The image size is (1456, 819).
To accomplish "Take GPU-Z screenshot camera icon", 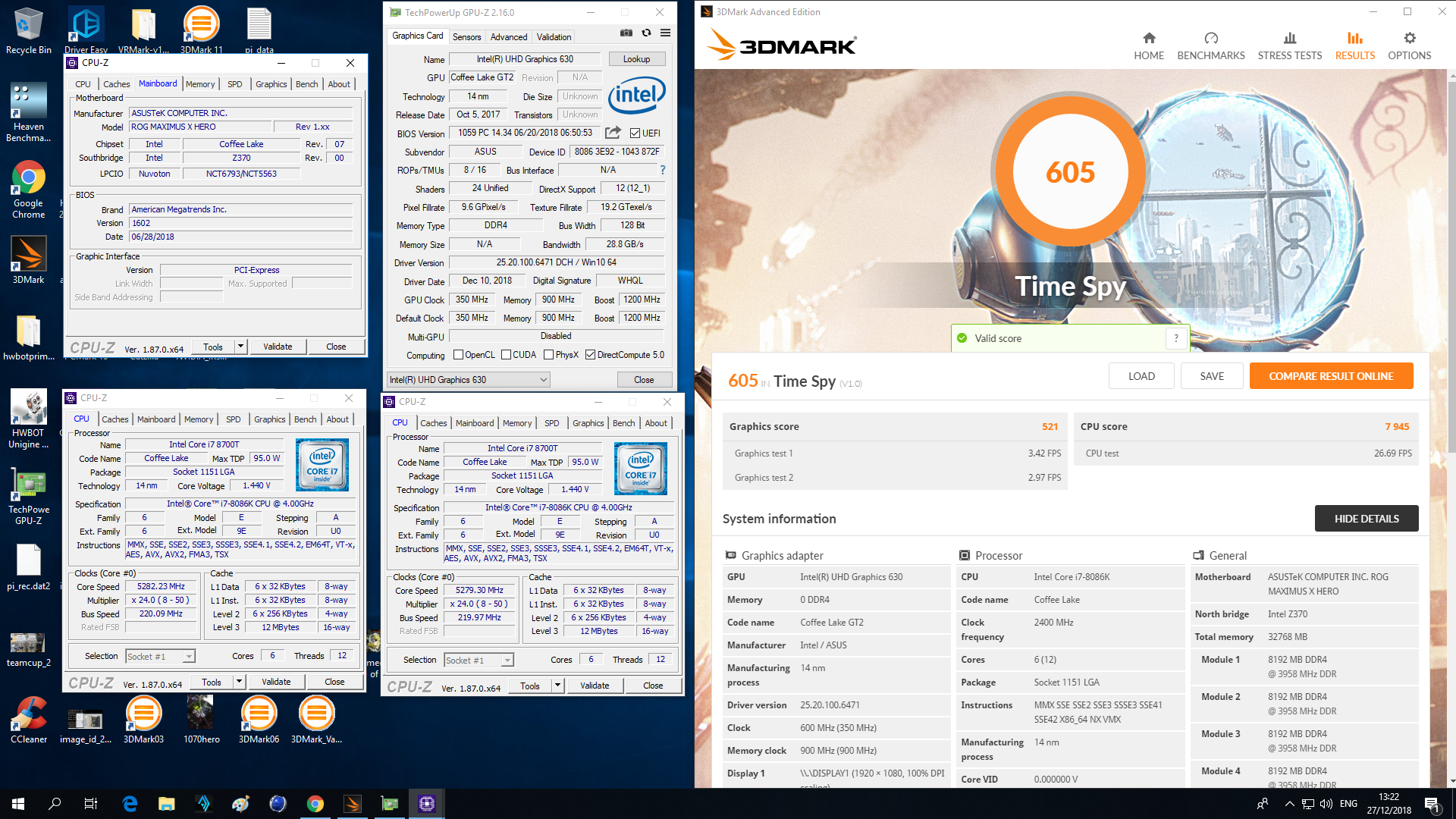I will pos(626,33).
